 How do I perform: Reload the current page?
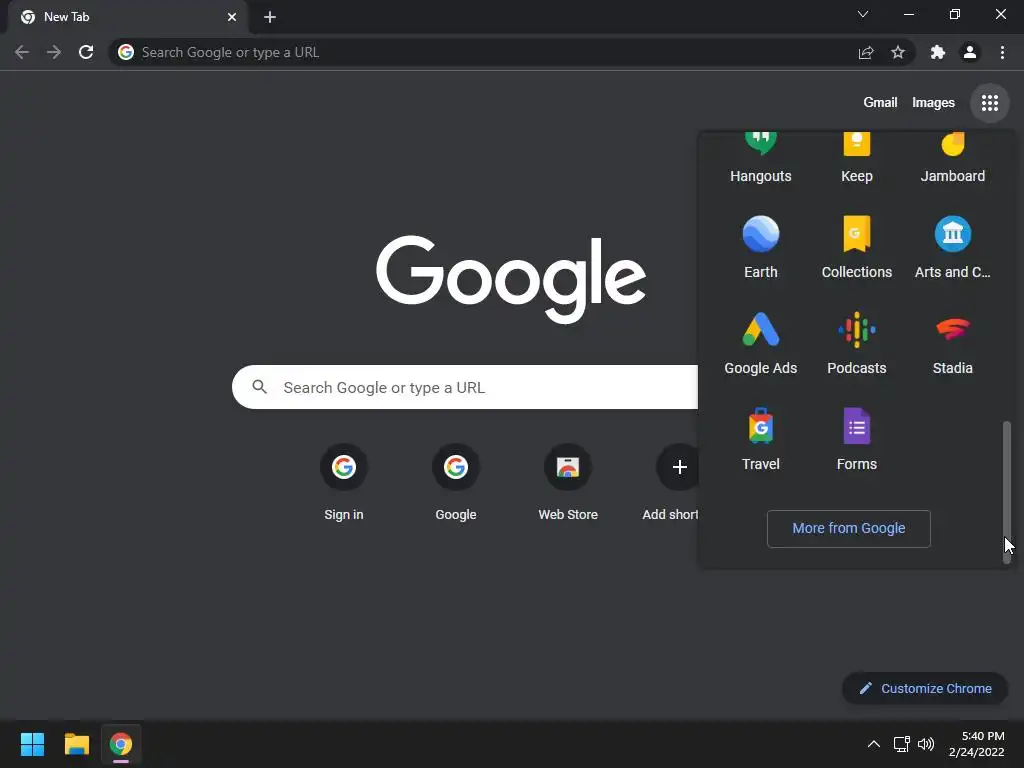coord(86,52)
